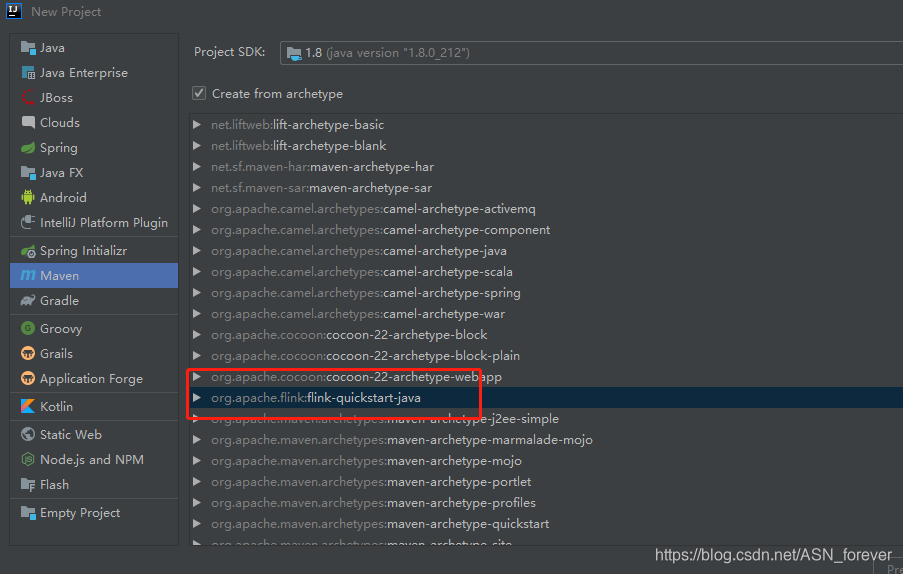Click the green Android robot icon
Screen dimensions: 903x574
pos(28,197)
